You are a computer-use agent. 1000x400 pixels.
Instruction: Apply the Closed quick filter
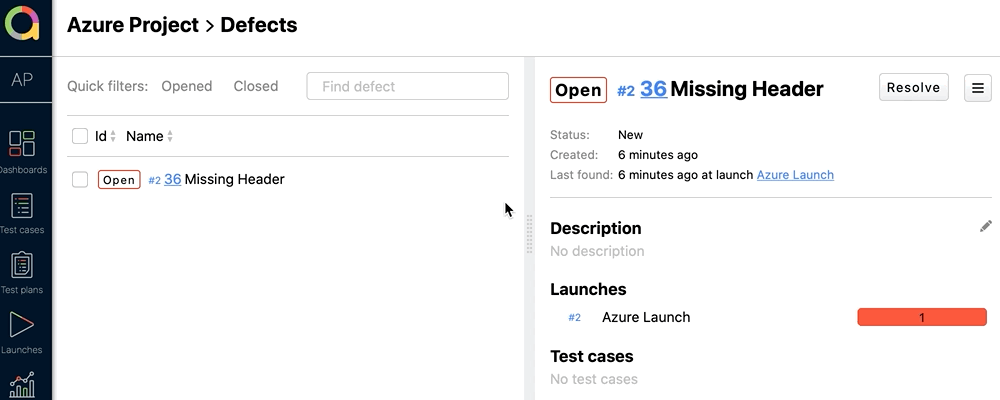click(256, 86)
